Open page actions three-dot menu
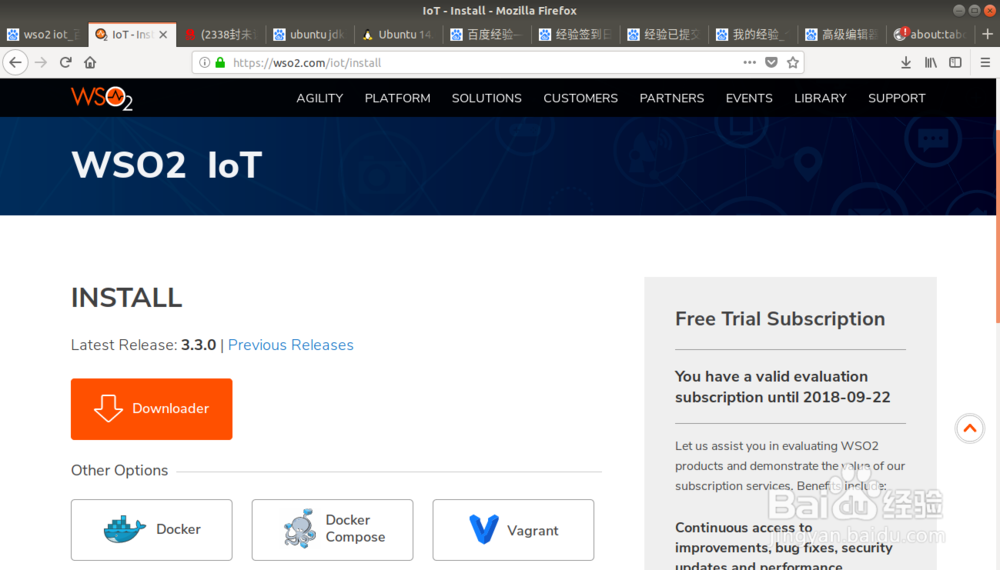Image resolution: width=1000 pixels, height=570 pixels. coord(749,62)
